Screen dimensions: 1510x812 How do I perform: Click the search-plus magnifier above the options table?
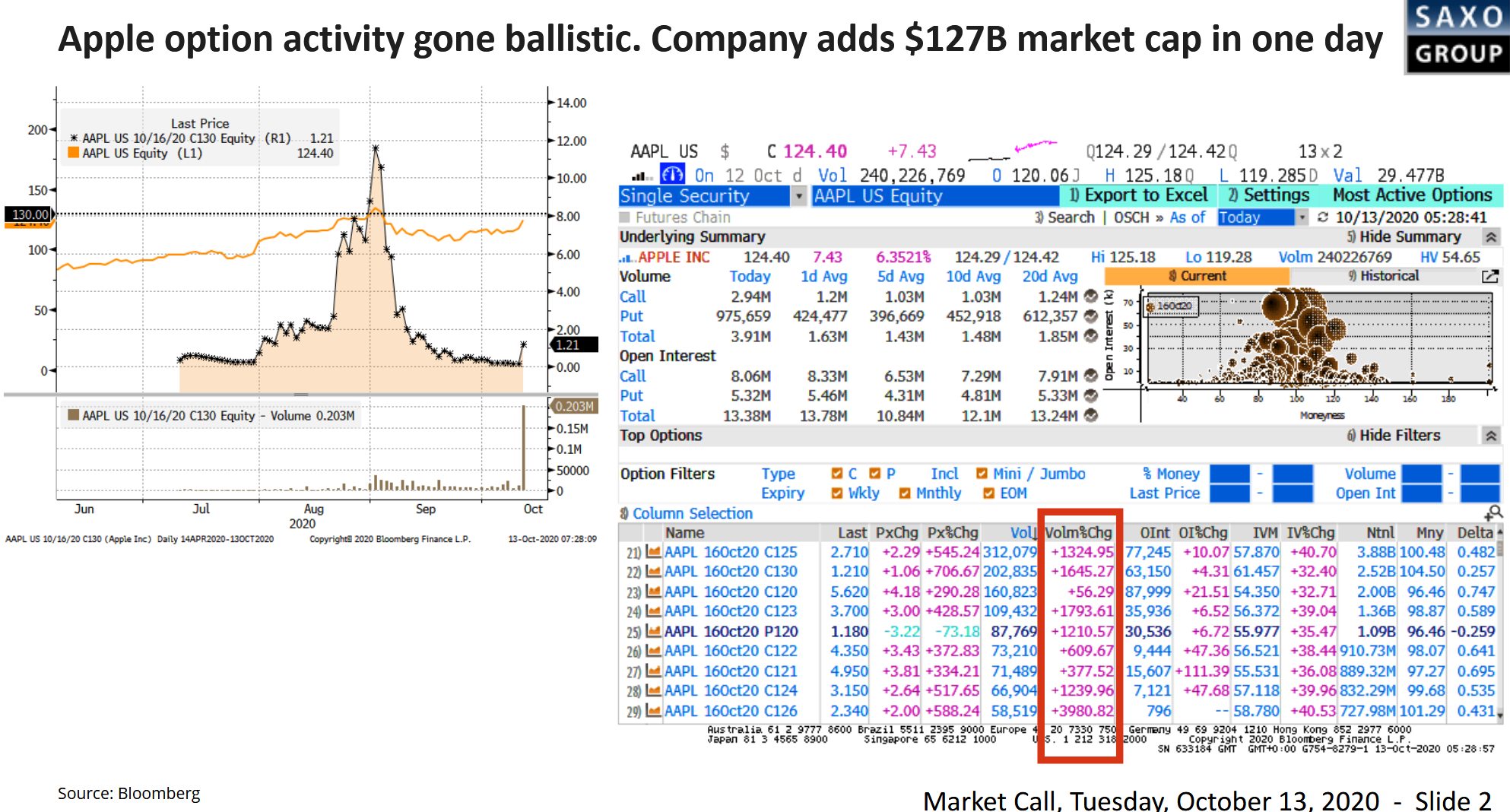click(x=1493, y=513)
